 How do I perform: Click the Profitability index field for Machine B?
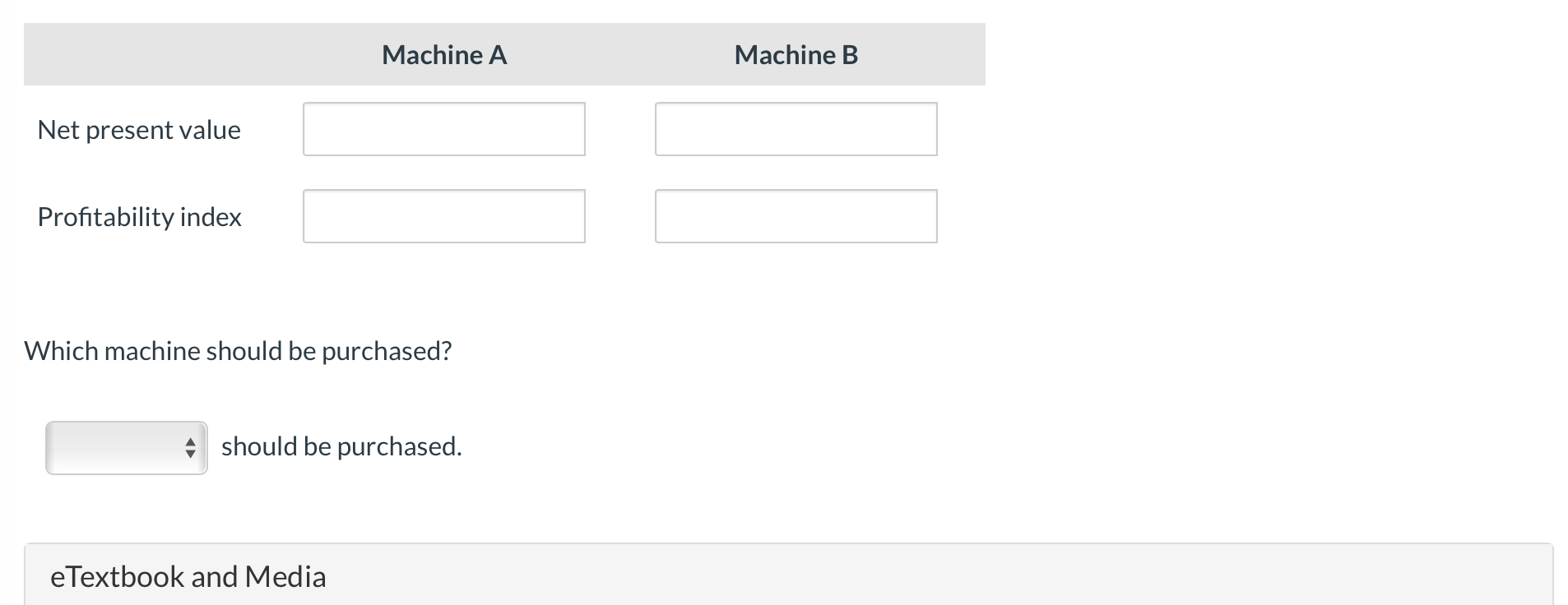coord(795,215)
